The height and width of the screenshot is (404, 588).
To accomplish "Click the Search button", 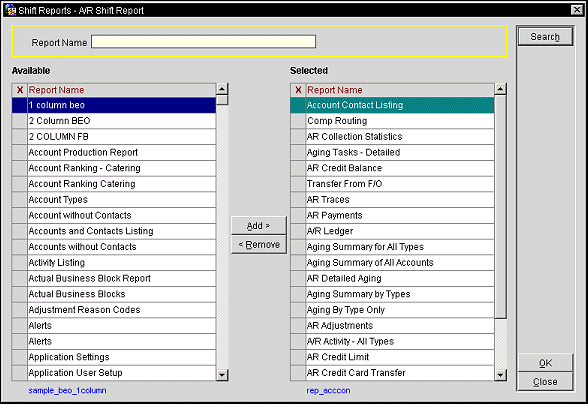I will pyautogui.click(x=545, y=37).
